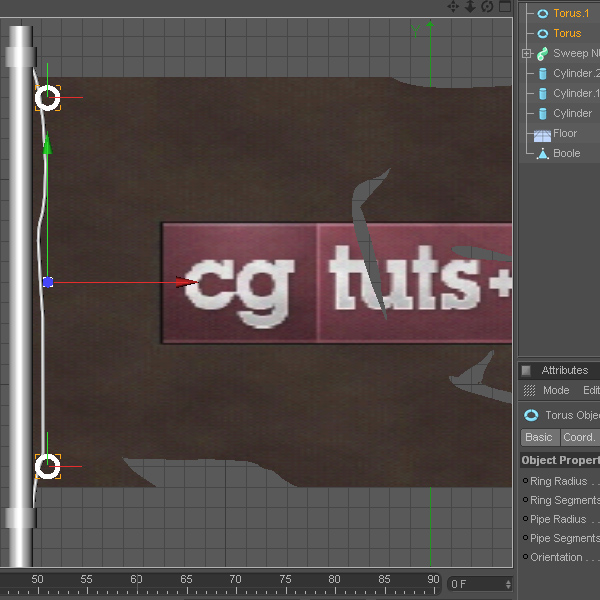
Task: Switch to the Coord. tab
Action: point(580,437)
